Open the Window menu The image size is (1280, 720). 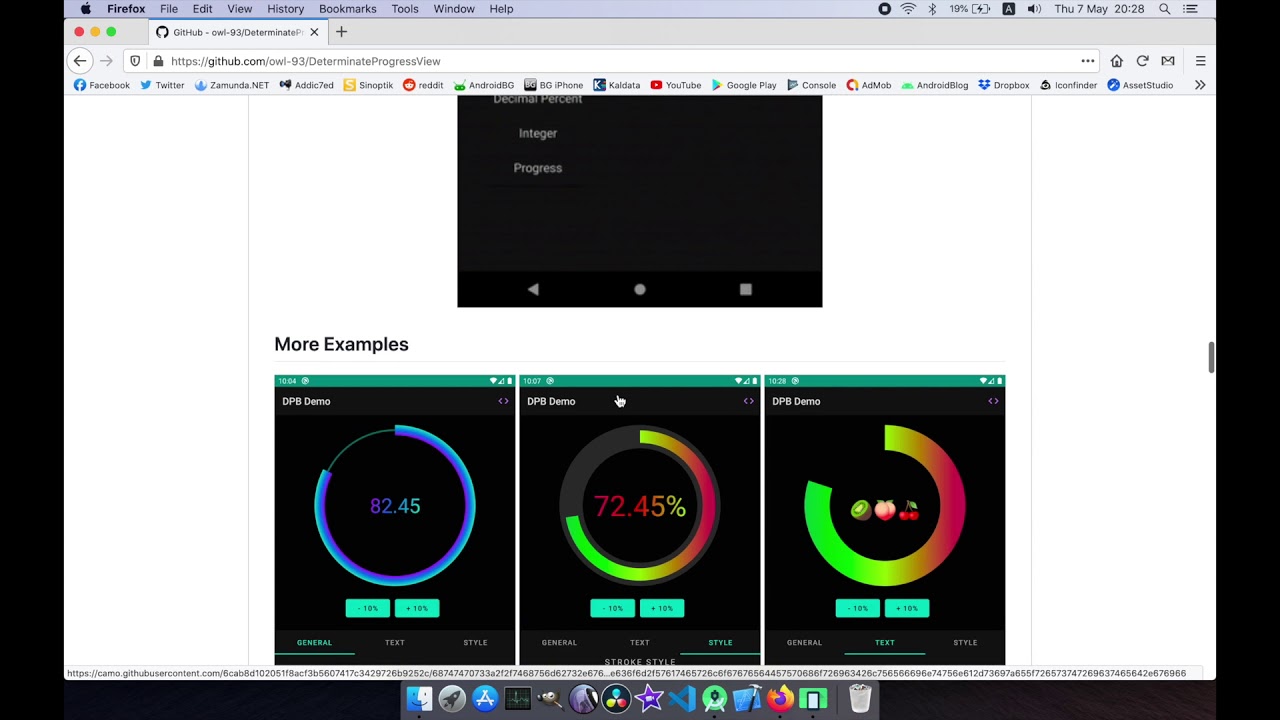click(454, 9)
